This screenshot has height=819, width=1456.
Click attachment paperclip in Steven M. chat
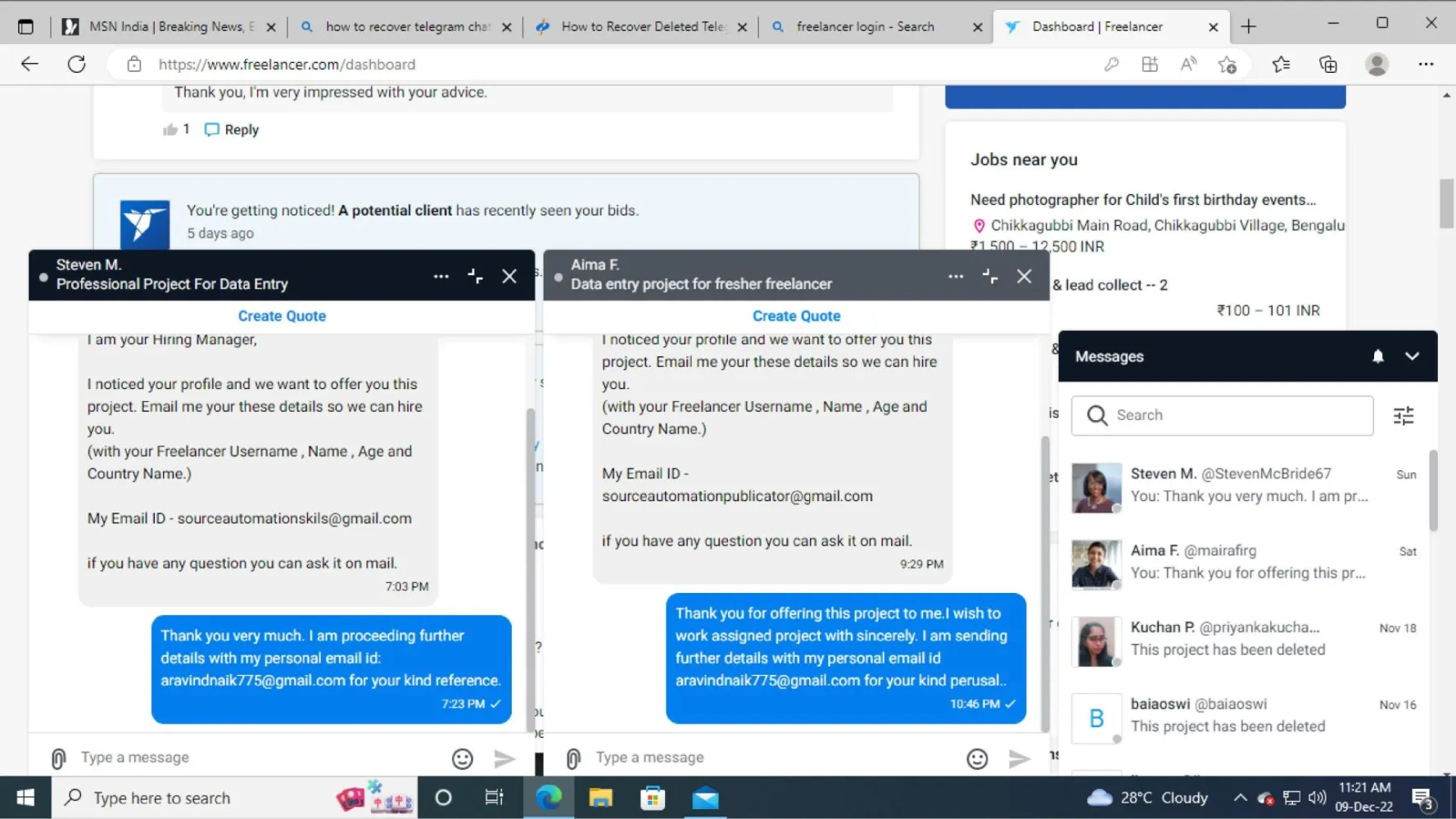coord(58,758)
